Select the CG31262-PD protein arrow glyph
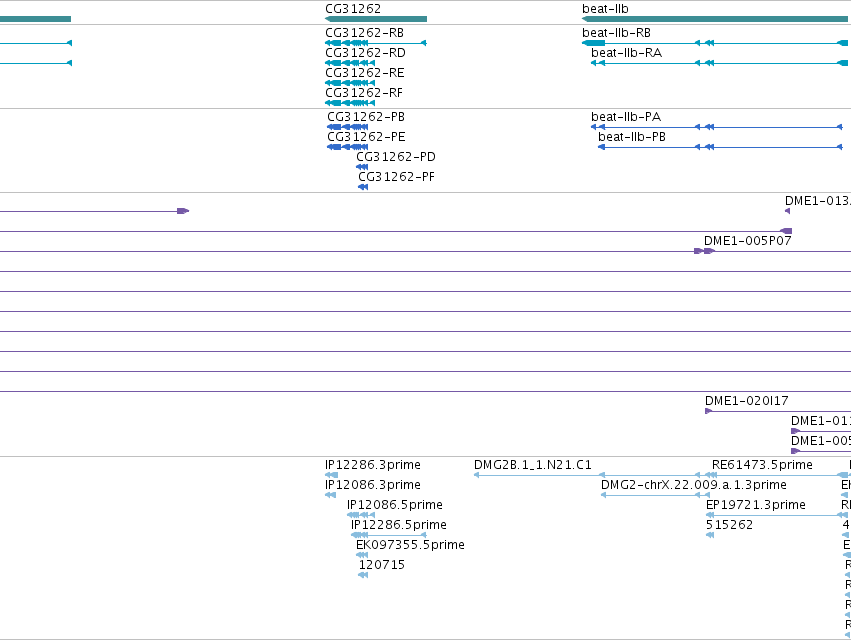 point(362,167)
